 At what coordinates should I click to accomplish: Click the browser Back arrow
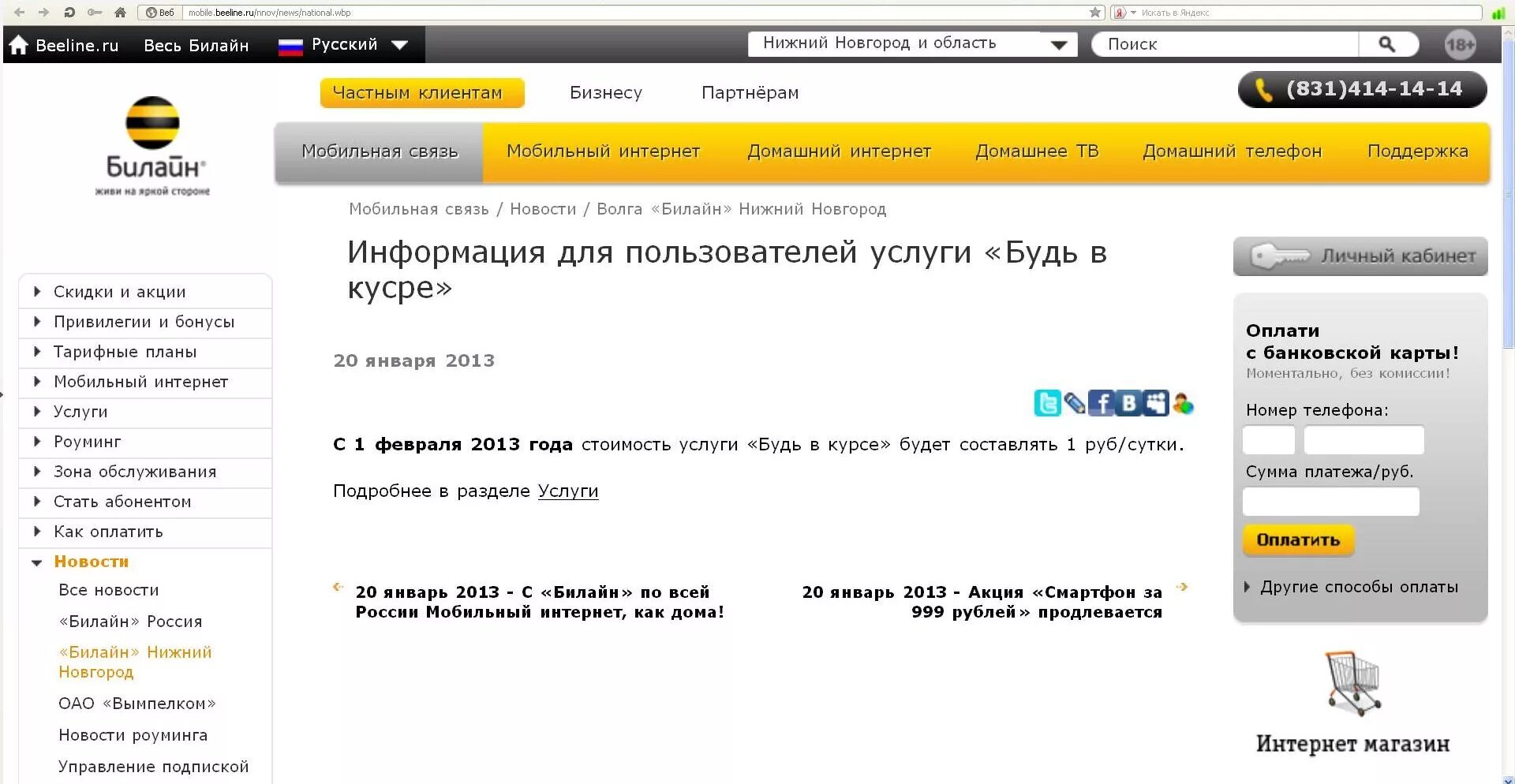(20, 12)
